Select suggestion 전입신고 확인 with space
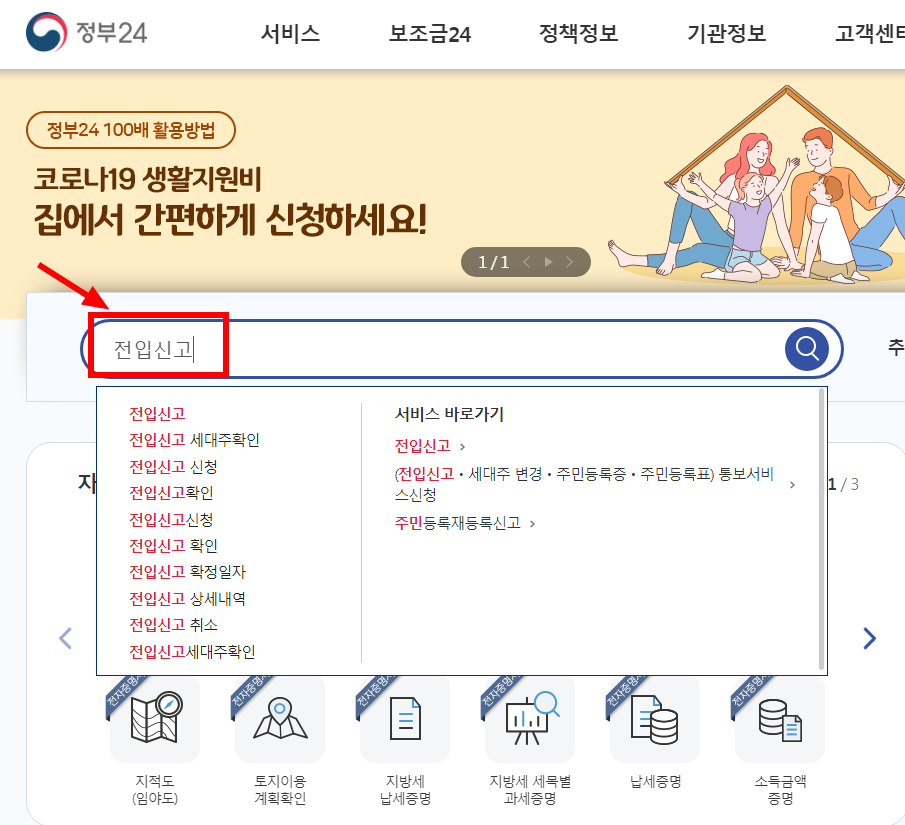 pyautogui.click(x=173, y=546)
